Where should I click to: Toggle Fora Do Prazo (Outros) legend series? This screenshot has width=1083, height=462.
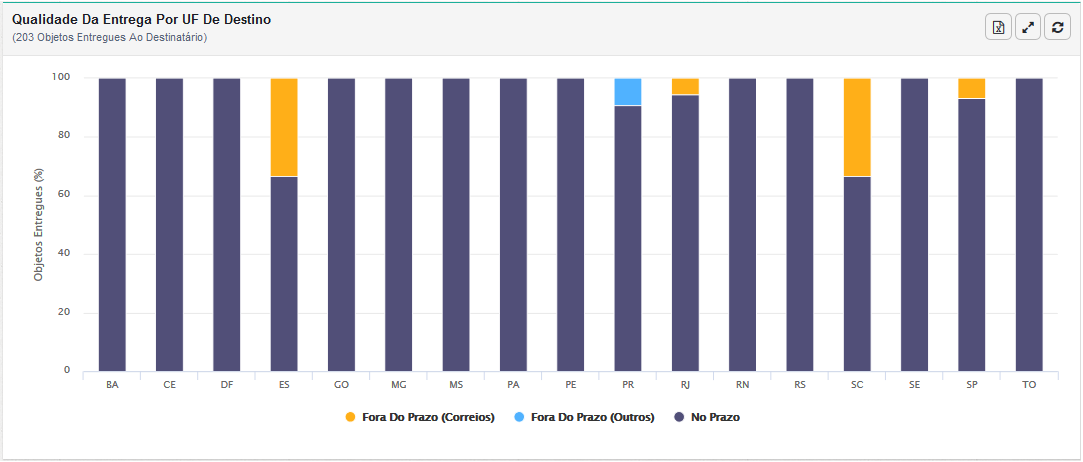584,417
